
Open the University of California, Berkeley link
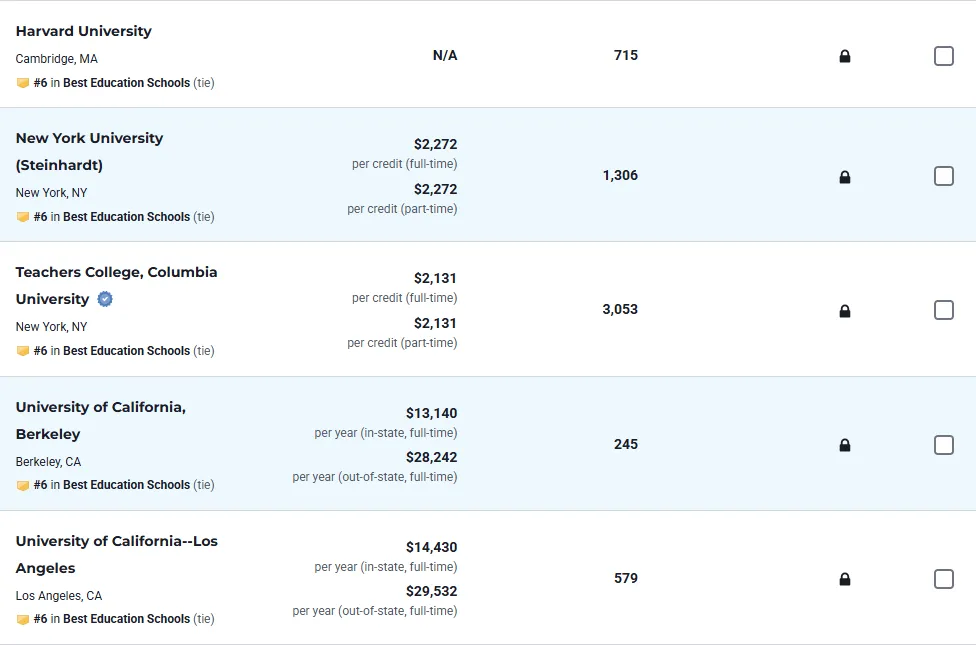click(100, 407)
